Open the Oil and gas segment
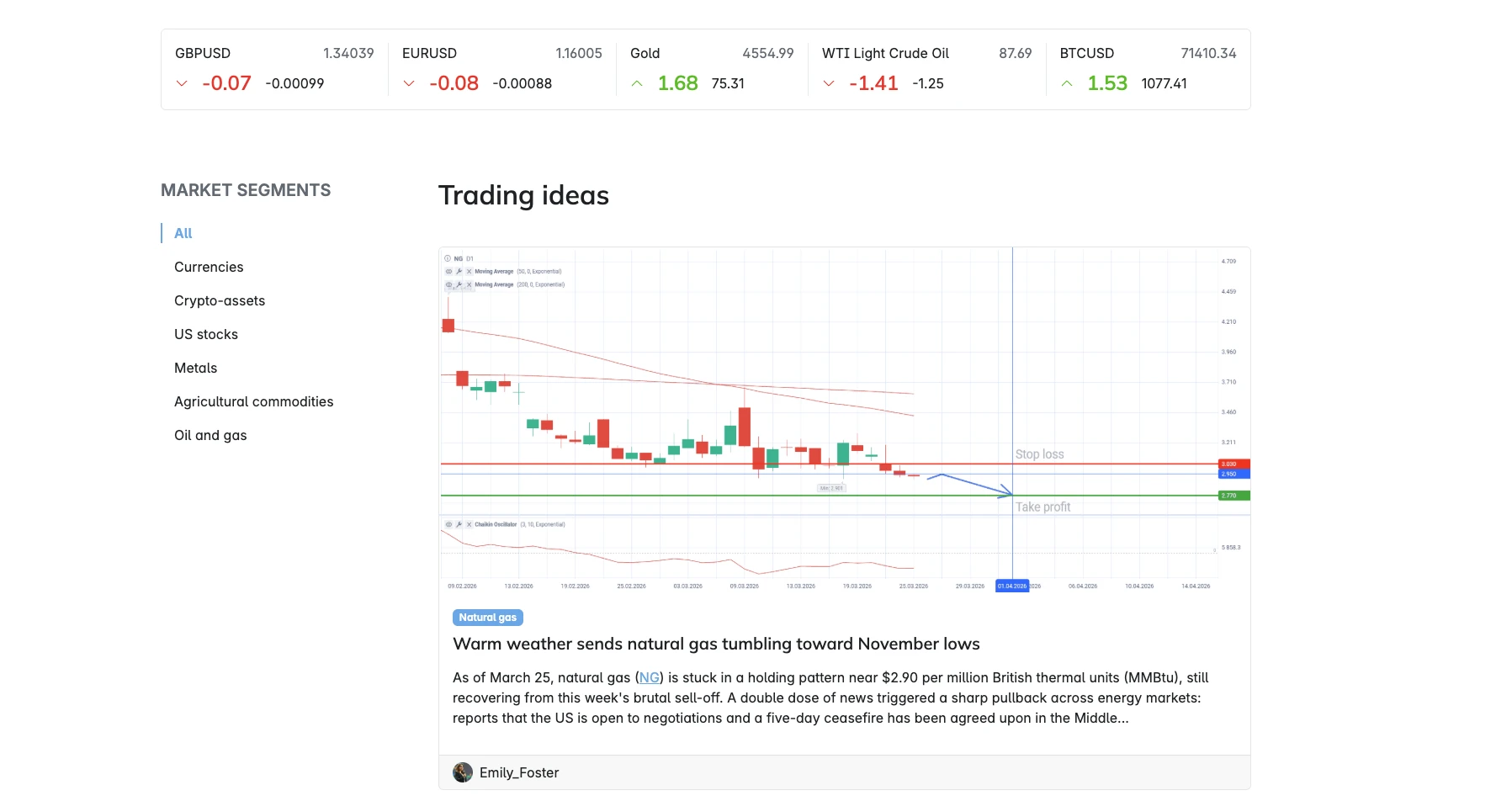The width and height of the screenshot is (1512, 801). tap(210, 435)
